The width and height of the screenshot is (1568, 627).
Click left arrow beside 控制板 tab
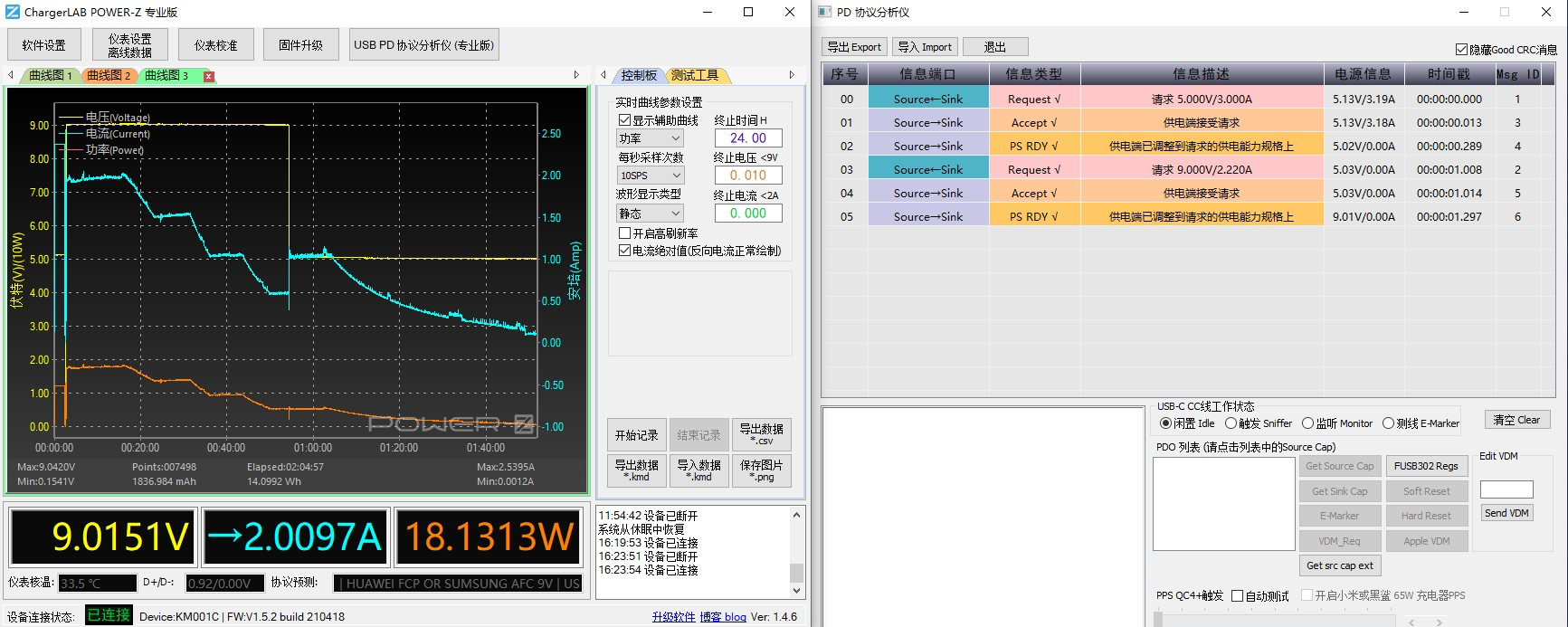point(603,75)
